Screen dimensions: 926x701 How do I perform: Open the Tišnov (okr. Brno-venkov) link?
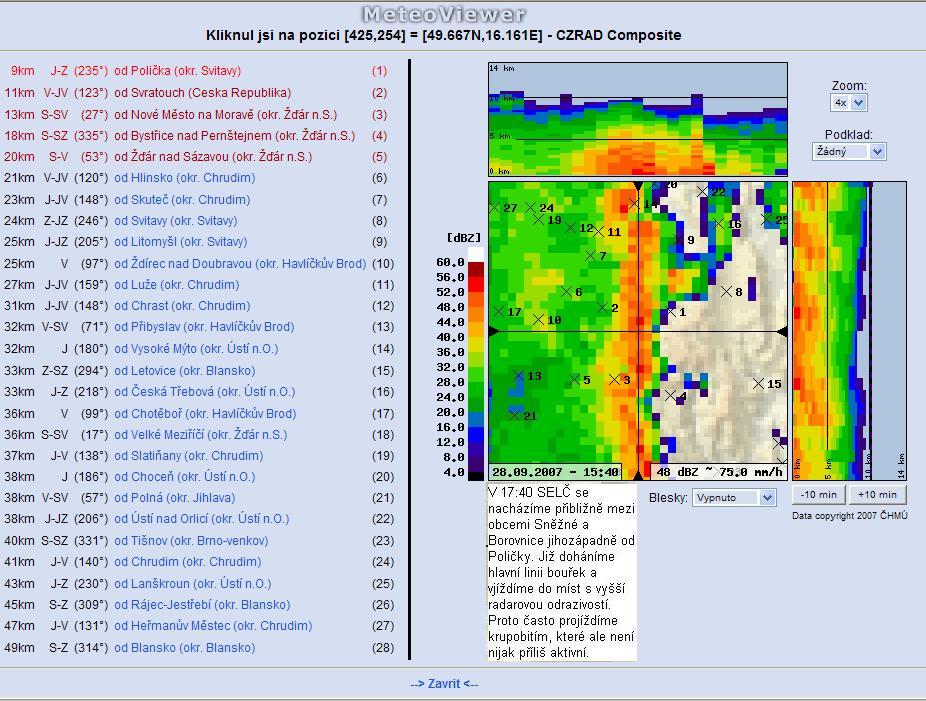[191, 540]
